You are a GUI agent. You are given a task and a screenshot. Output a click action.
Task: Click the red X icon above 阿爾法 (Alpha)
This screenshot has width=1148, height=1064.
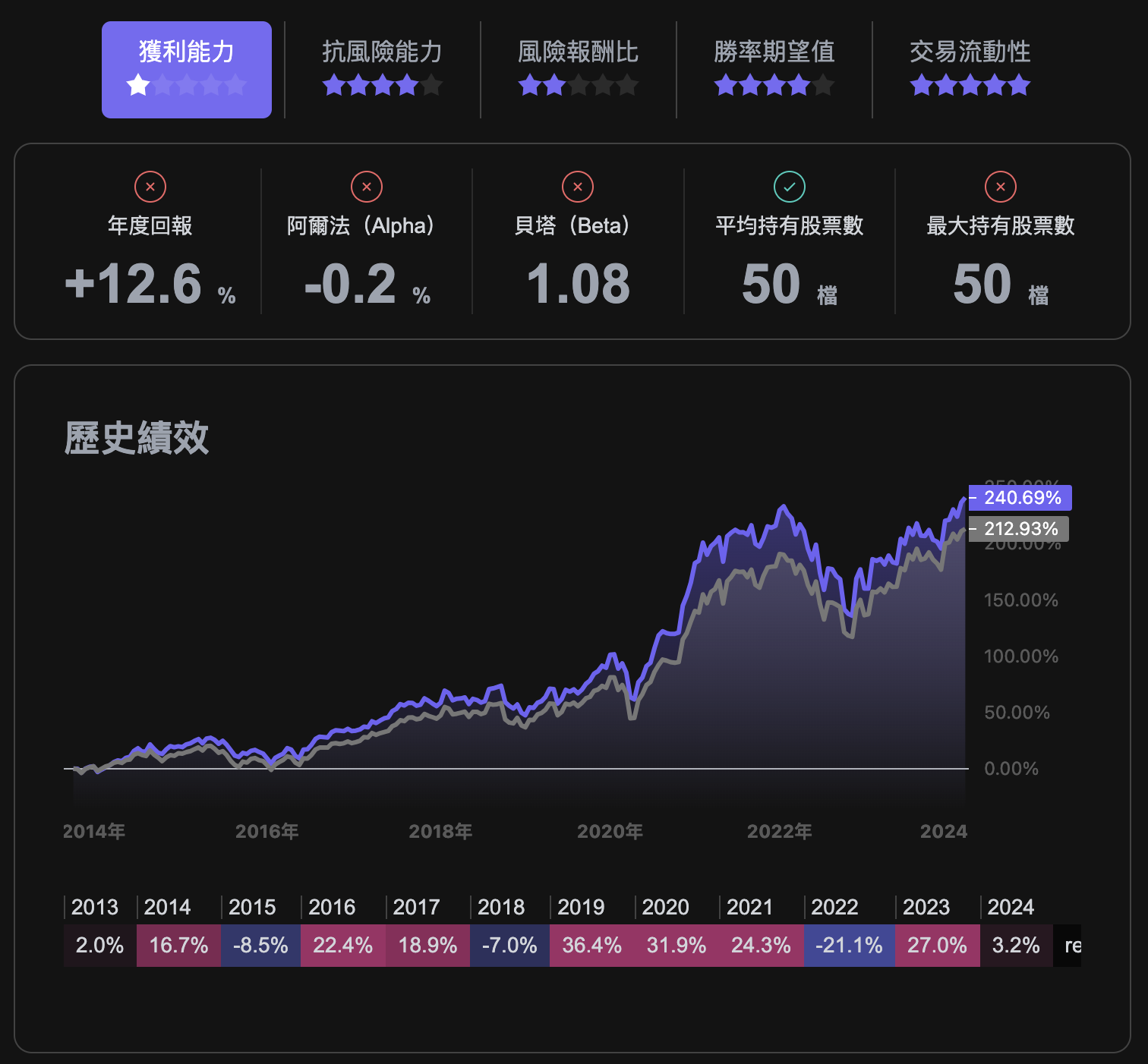click(367, 187)
